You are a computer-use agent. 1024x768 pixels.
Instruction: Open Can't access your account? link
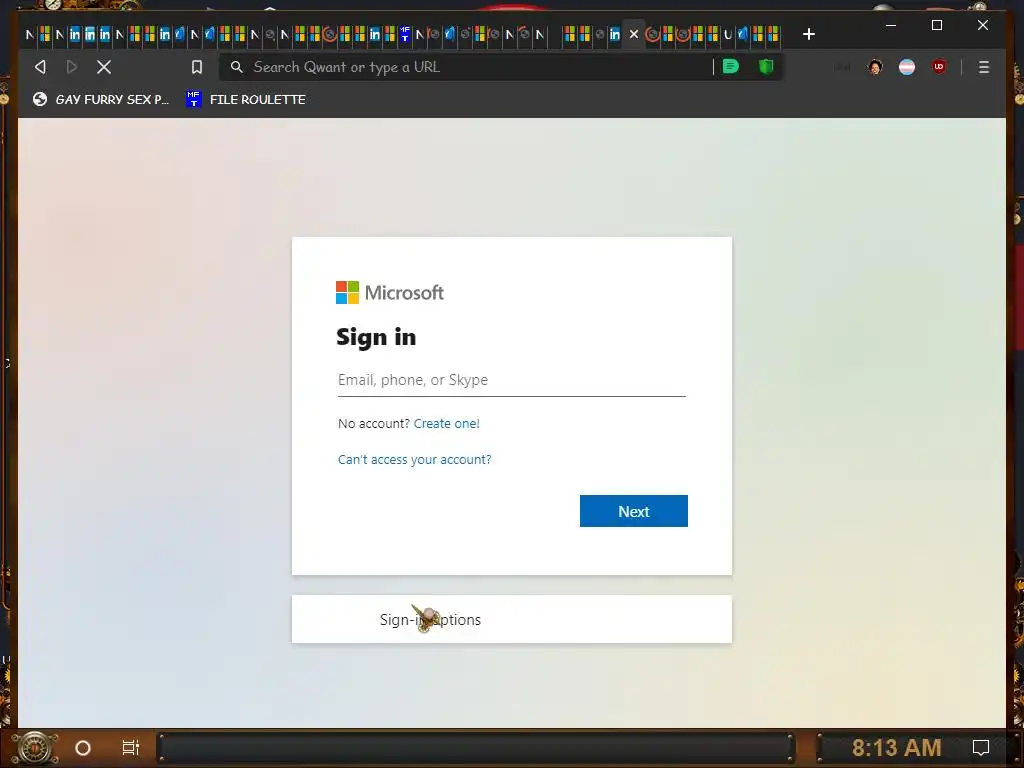pyautogui.click(x=415, y=459)
